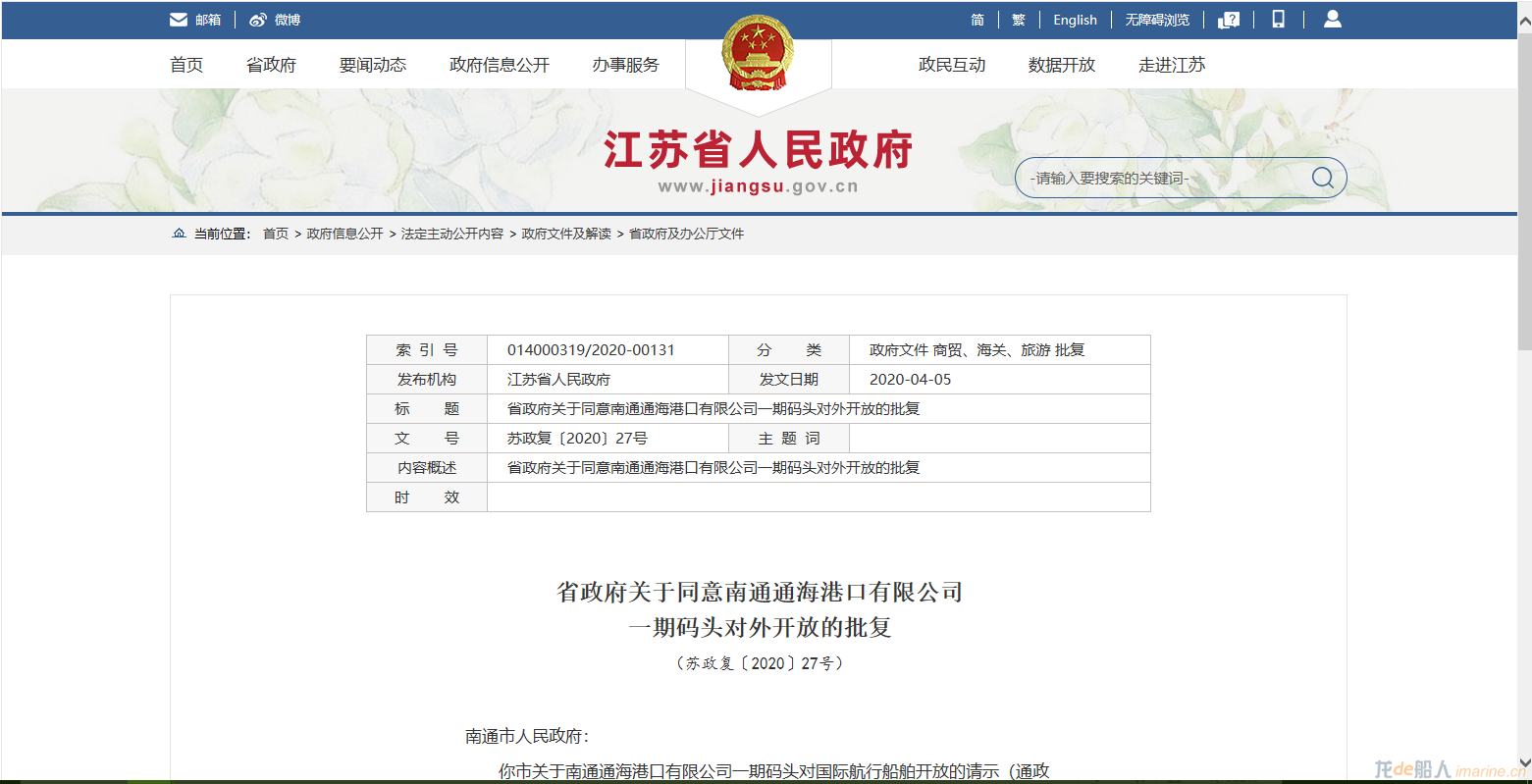Click the 江苏省人民政府 site title banner
Screen dimensions: 1532x784
click(x=758, y=150)
